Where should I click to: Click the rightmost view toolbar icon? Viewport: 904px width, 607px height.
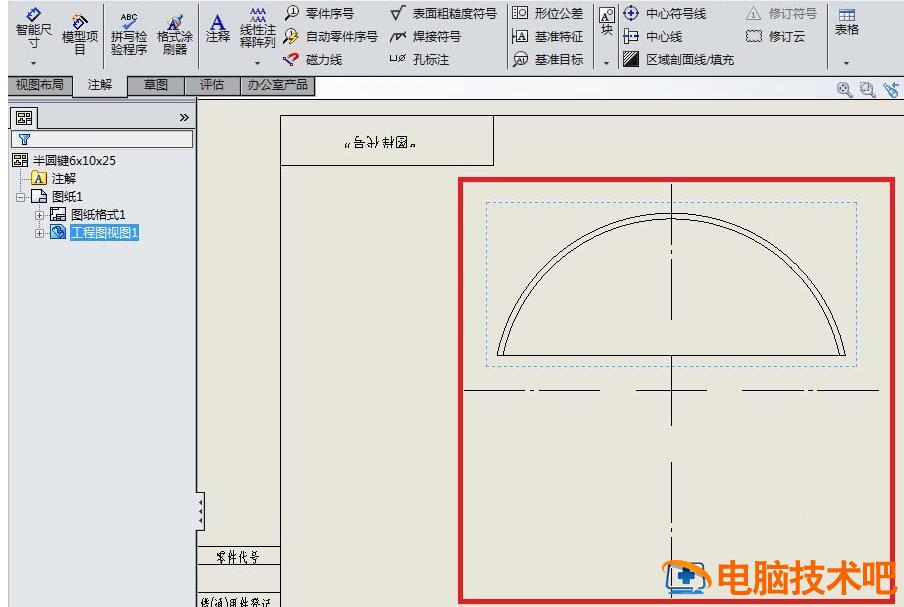pyautogui.click(x=891, y=89)
